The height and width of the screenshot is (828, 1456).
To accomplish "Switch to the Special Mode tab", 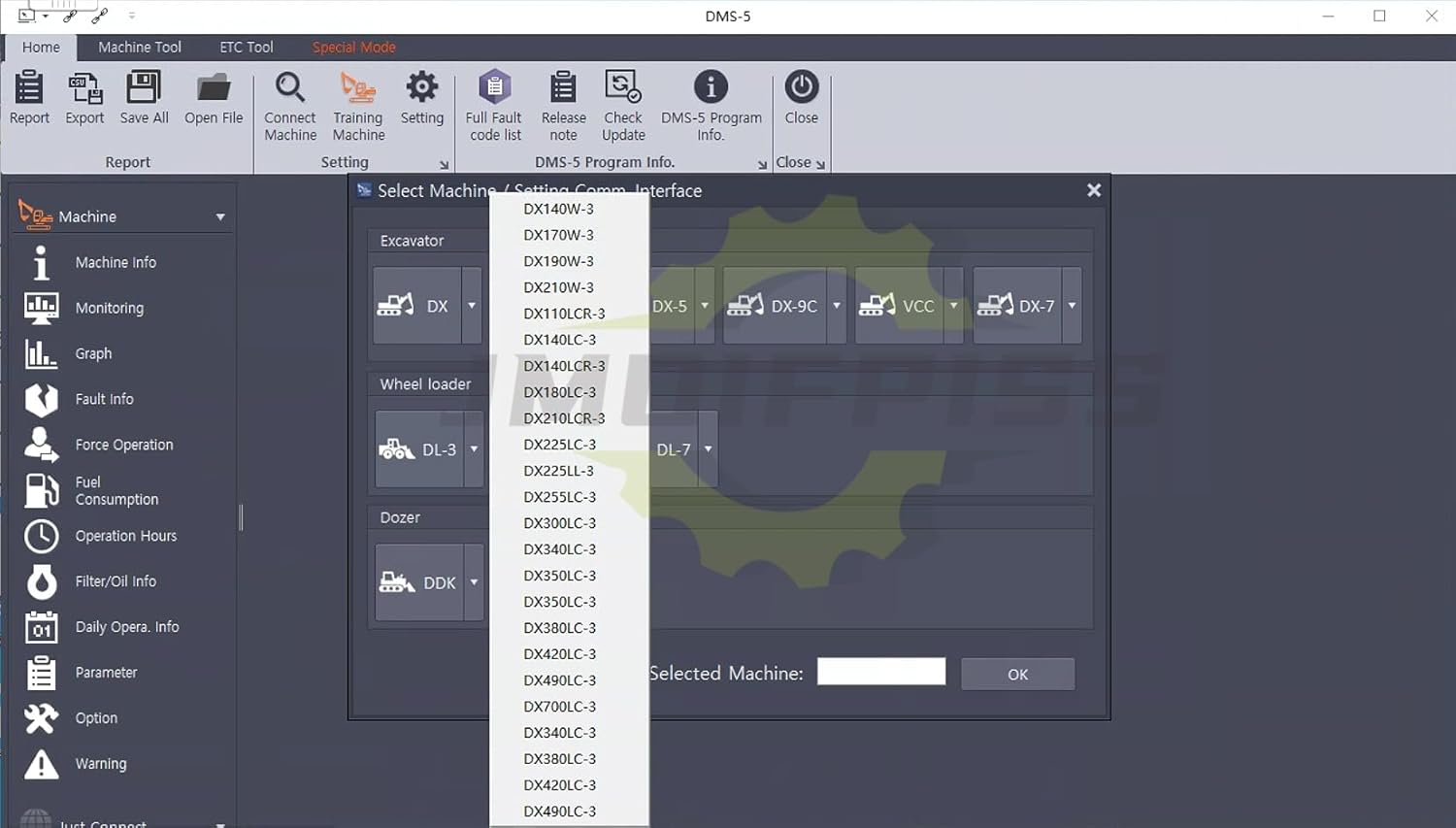I will coord(354,47).
